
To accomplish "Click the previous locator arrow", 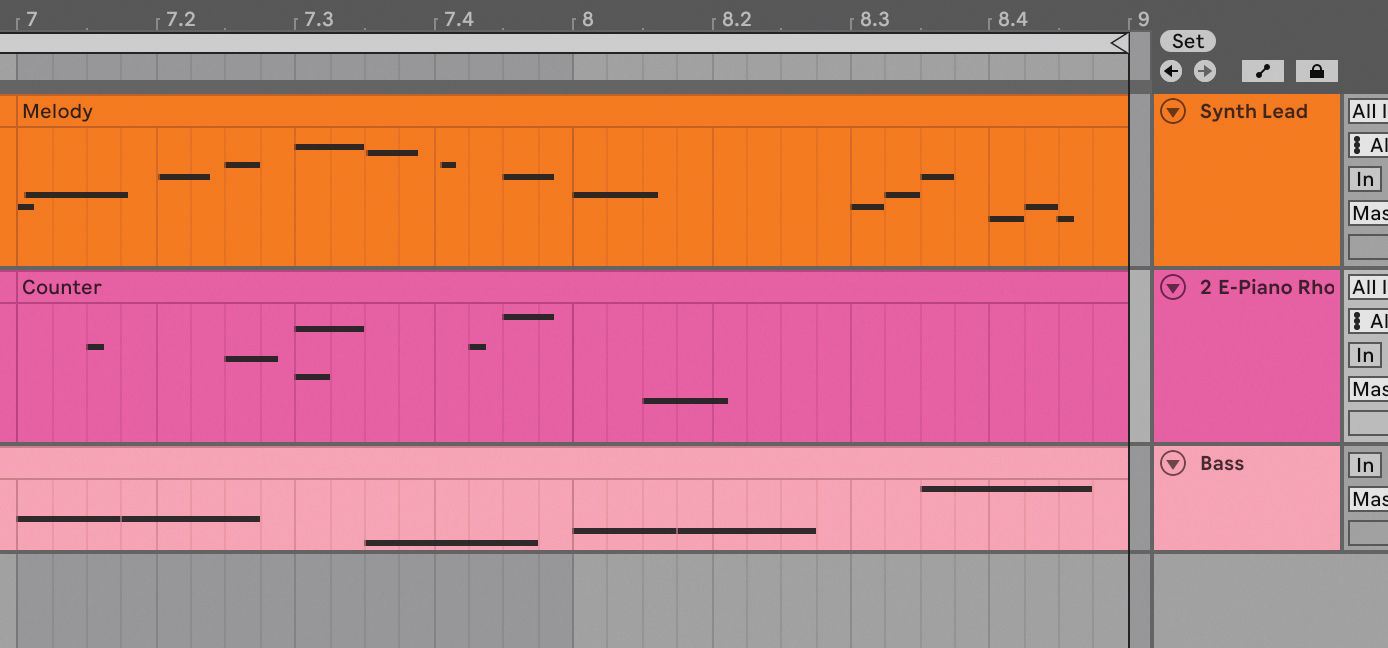I will [1171, 71].
